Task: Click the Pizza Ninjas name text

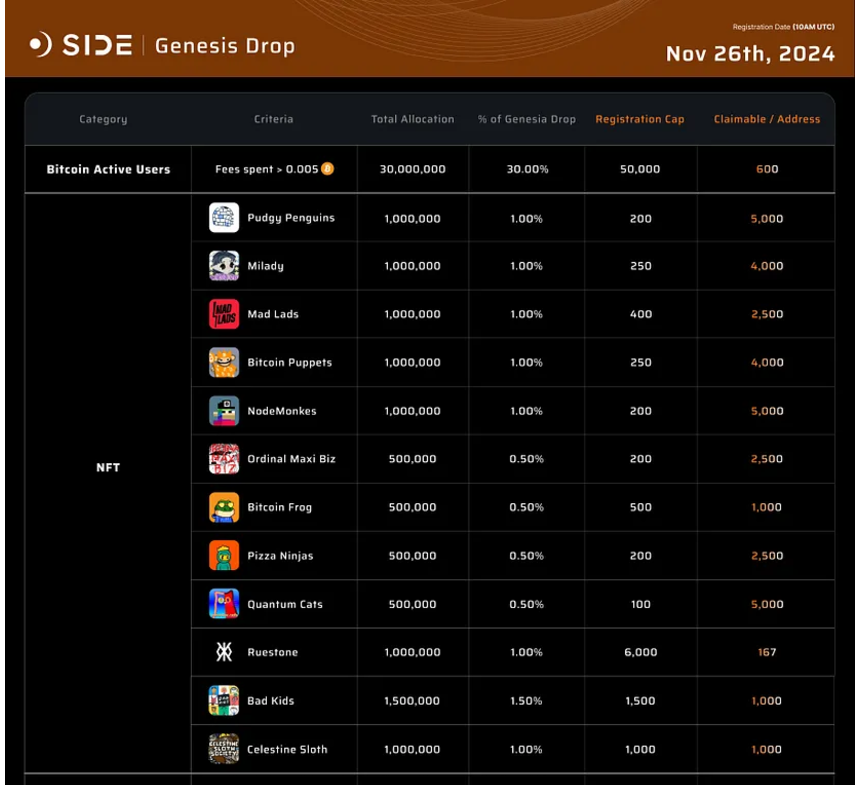Action: point(280,555)
